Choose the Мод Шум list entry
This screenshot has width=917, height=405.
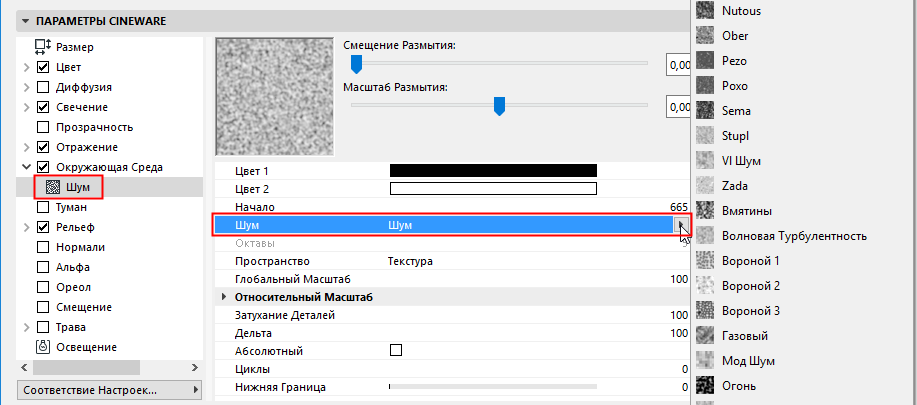748,361
